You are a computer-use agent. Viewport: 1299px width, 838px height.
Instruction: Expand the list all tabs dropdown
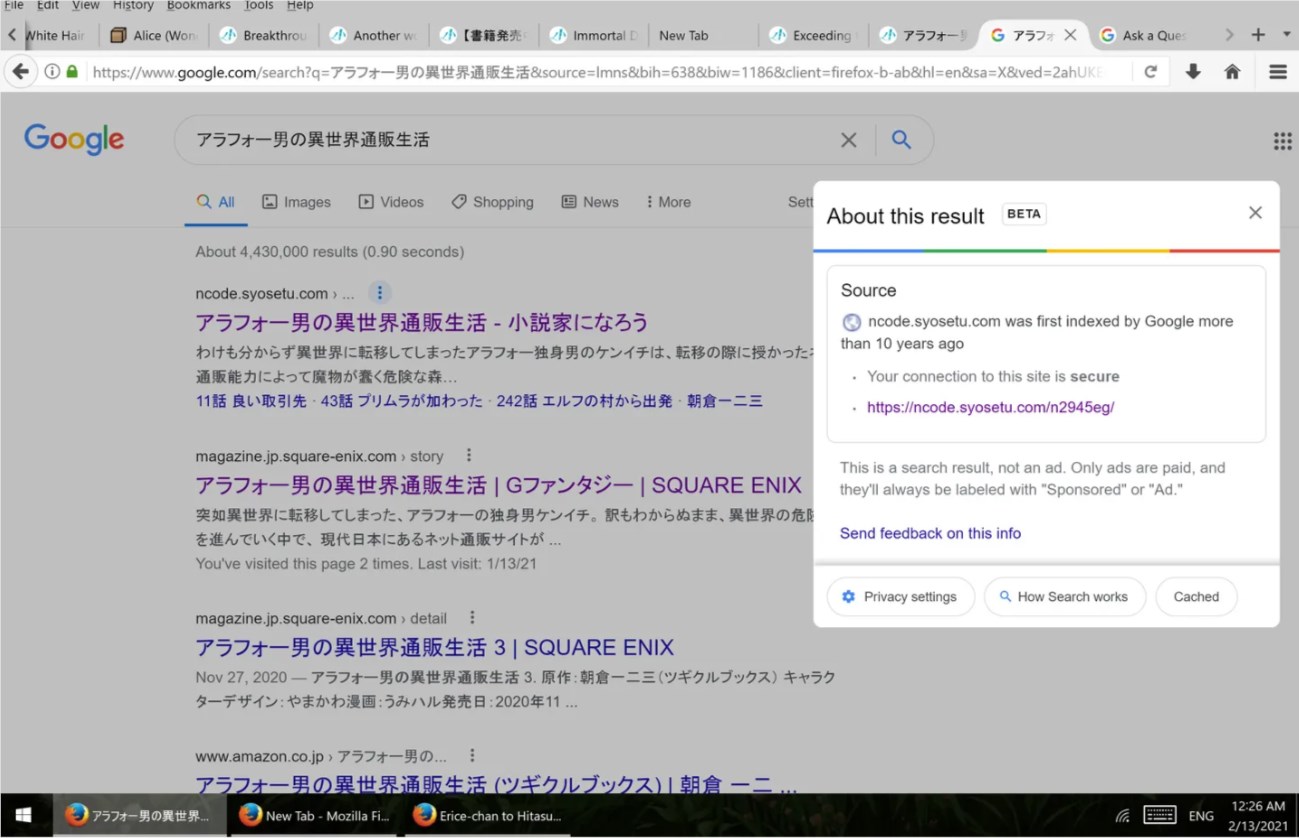[x=1287, y=35]
